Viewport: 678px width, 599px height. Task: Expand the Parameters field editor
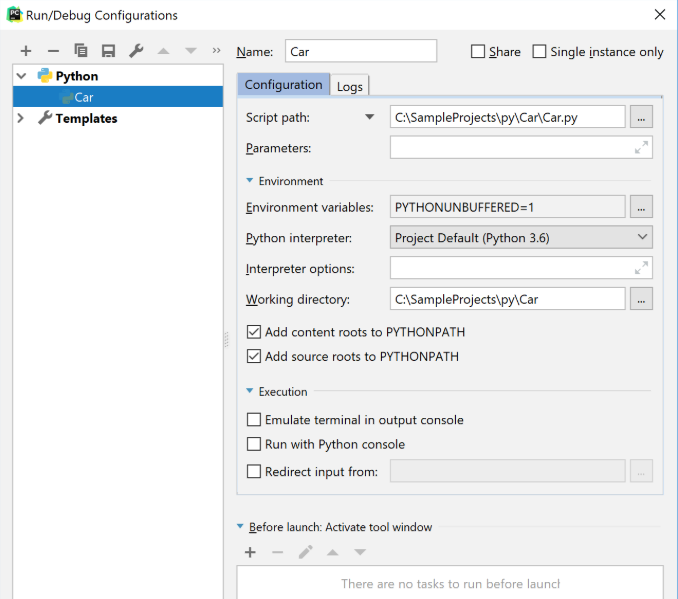(x=641, y=147)
